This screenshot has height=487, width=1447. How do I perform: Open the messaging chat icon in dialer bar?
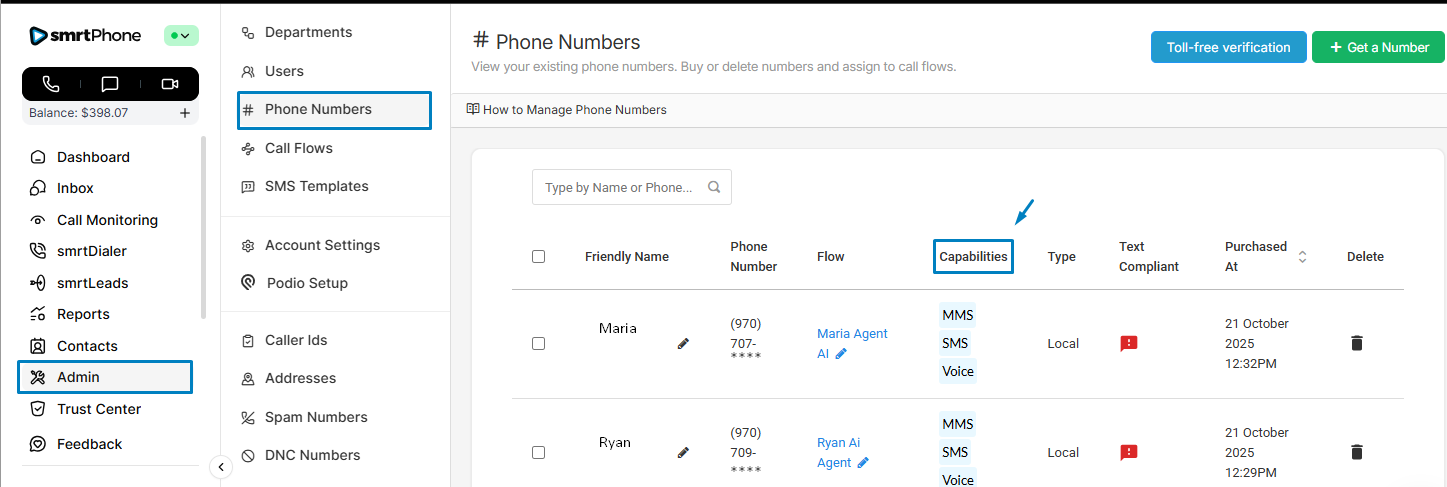tap(110, 84)
